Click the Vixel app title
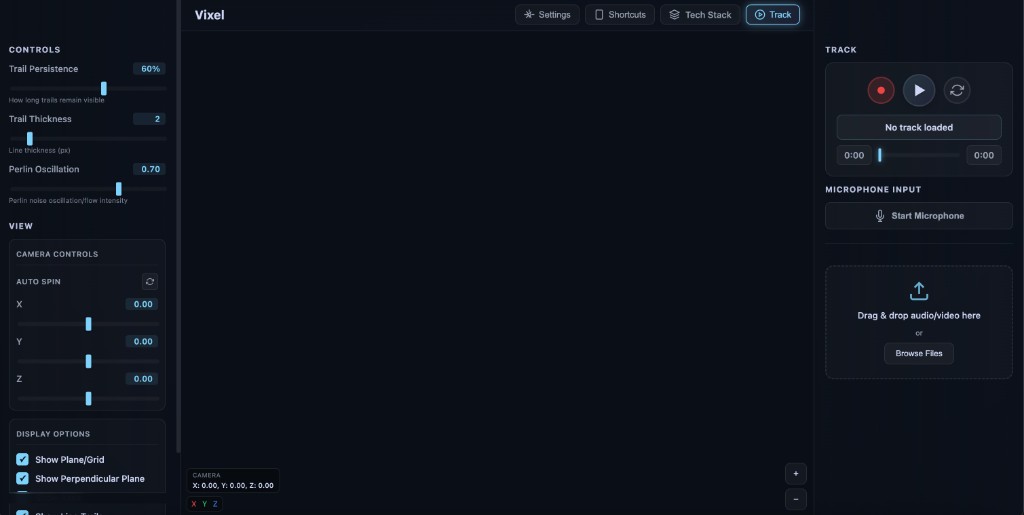Screen dimensions: 1024x515 coord(210,15)
